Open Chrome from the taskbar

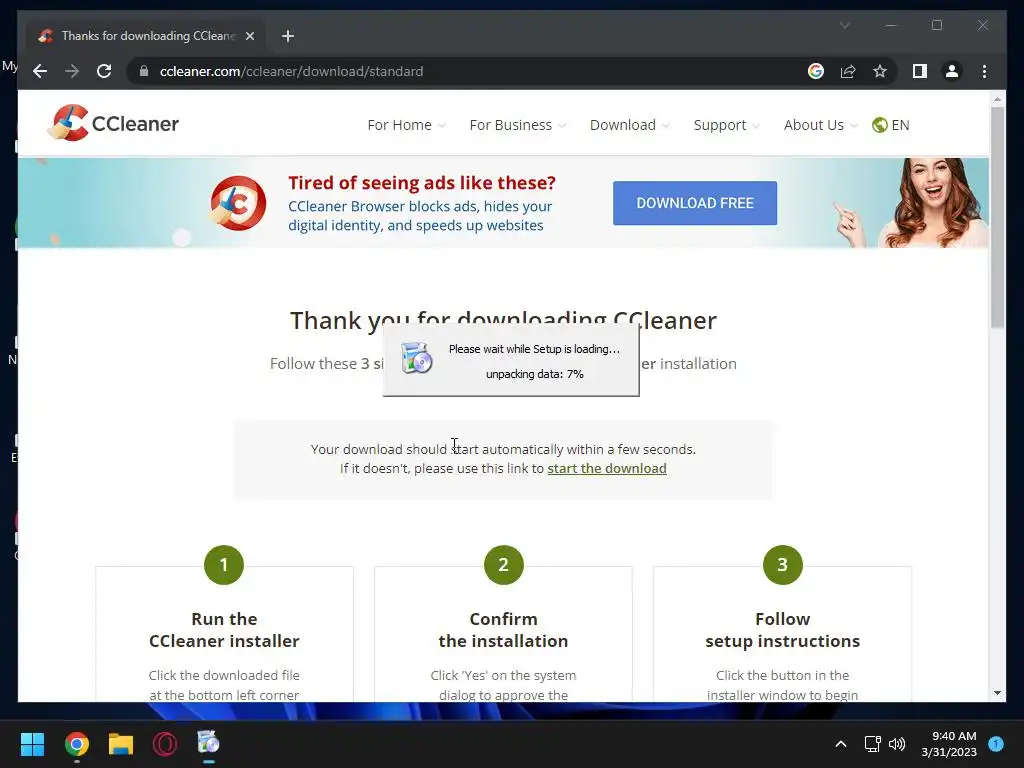[x=76, y=744]
